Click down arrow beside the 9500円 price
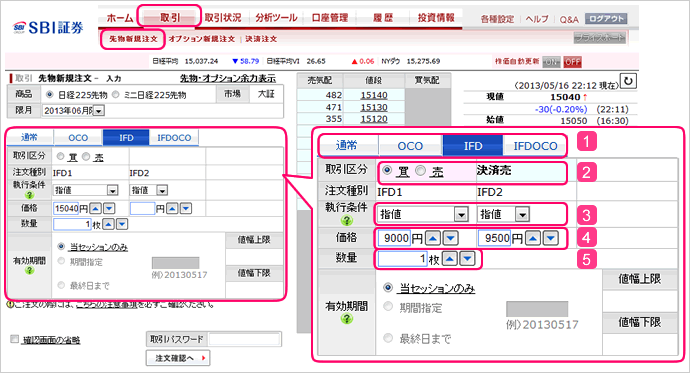 point(551,238)
